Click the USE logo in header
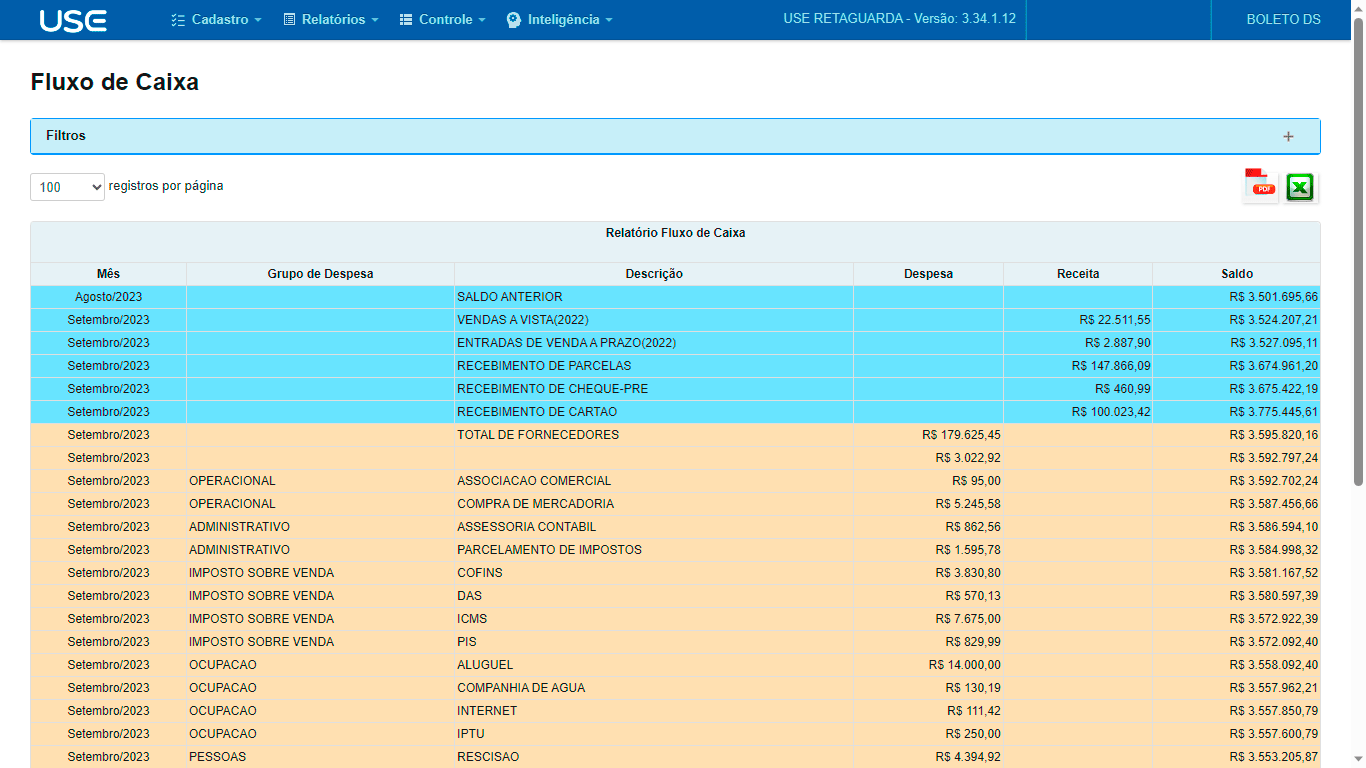This screenshot has width=1366, height=768. [x=73, y=20]
